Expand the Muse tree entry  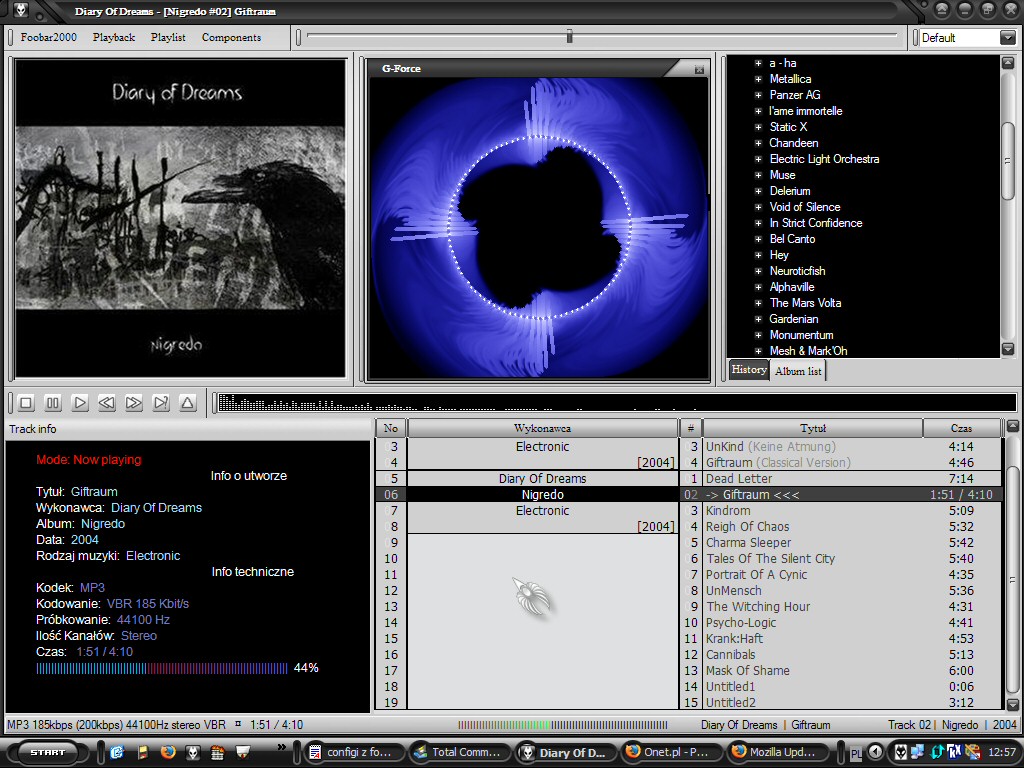coord(758,175)
